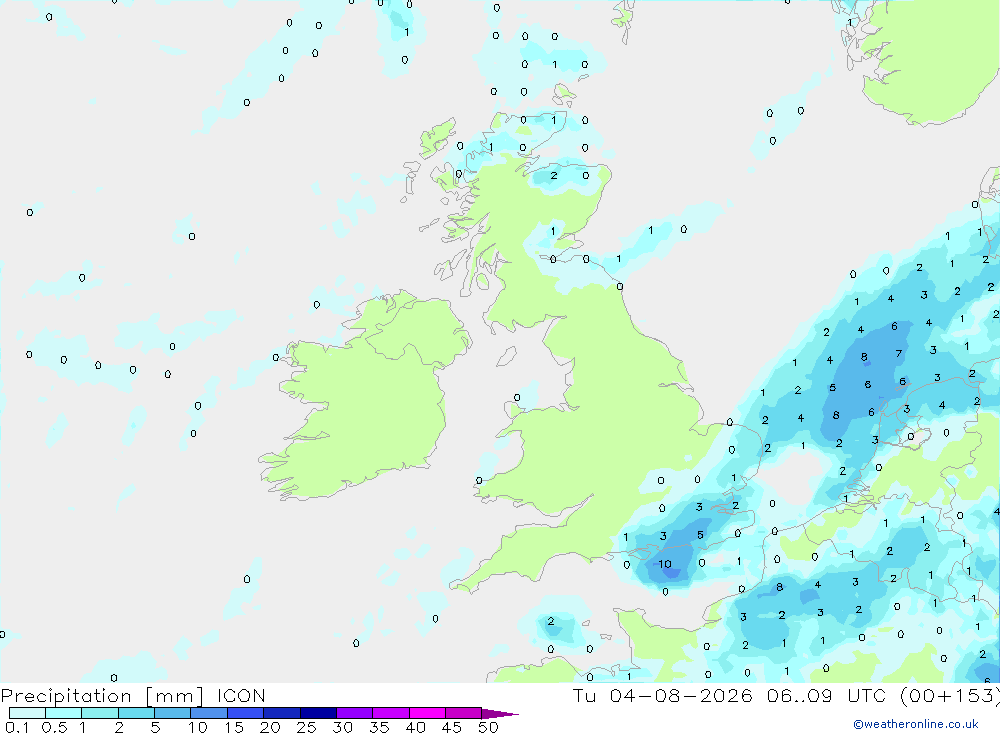Click the purple arrow tip above 50 mm
Image resolution: width=1000 pixels, height=733 pixels.
point(499,714)
